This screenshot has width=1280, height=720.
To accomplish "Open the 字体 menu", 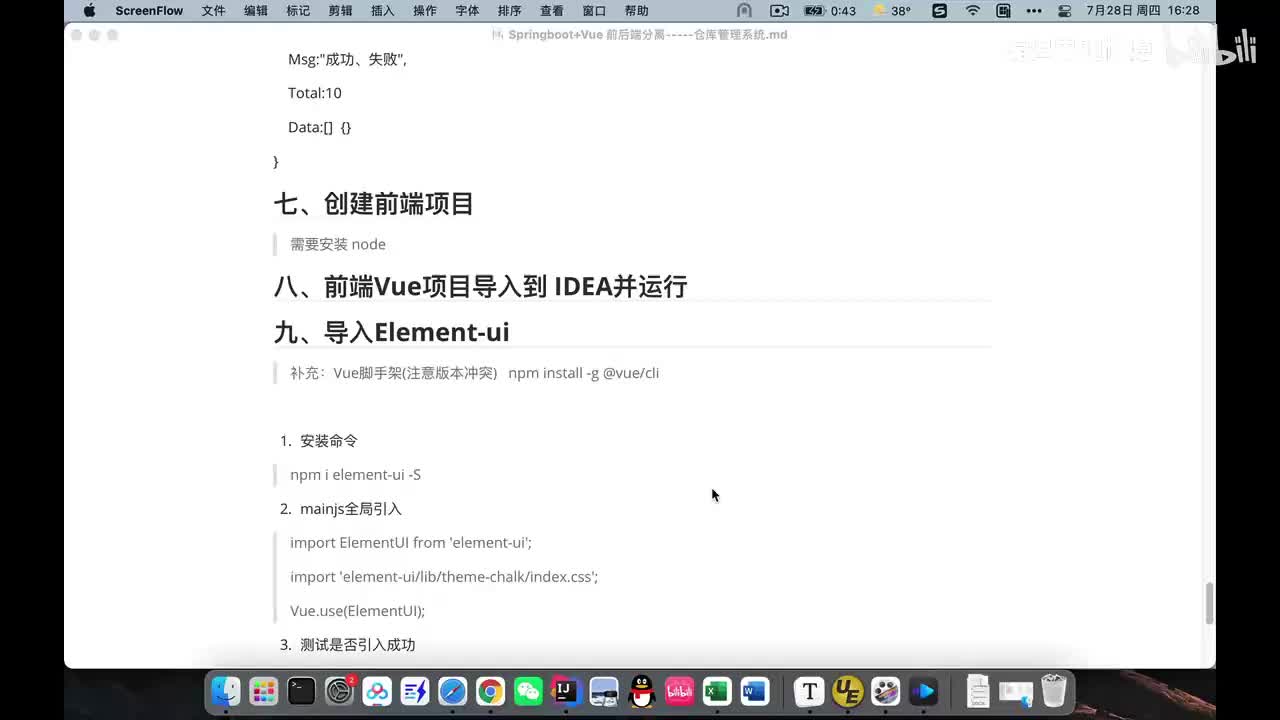I will pos(467,11).
